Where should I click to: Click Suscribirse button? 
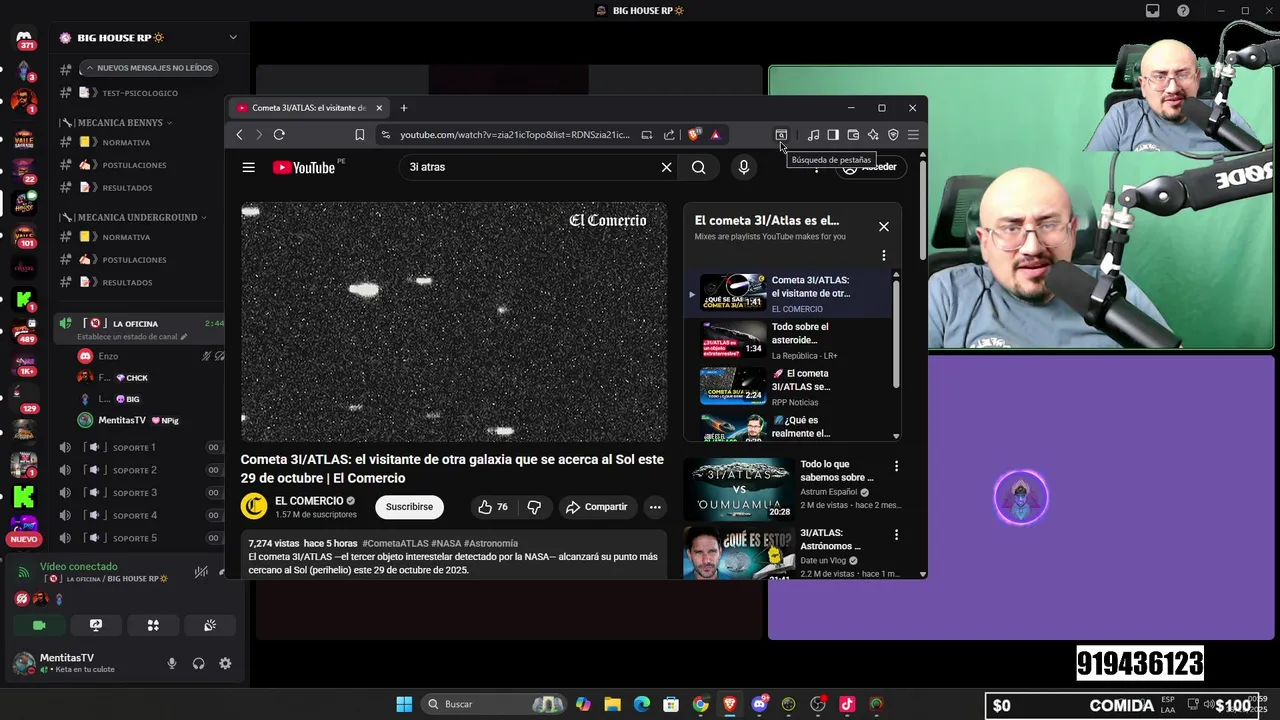coord(409,507)
